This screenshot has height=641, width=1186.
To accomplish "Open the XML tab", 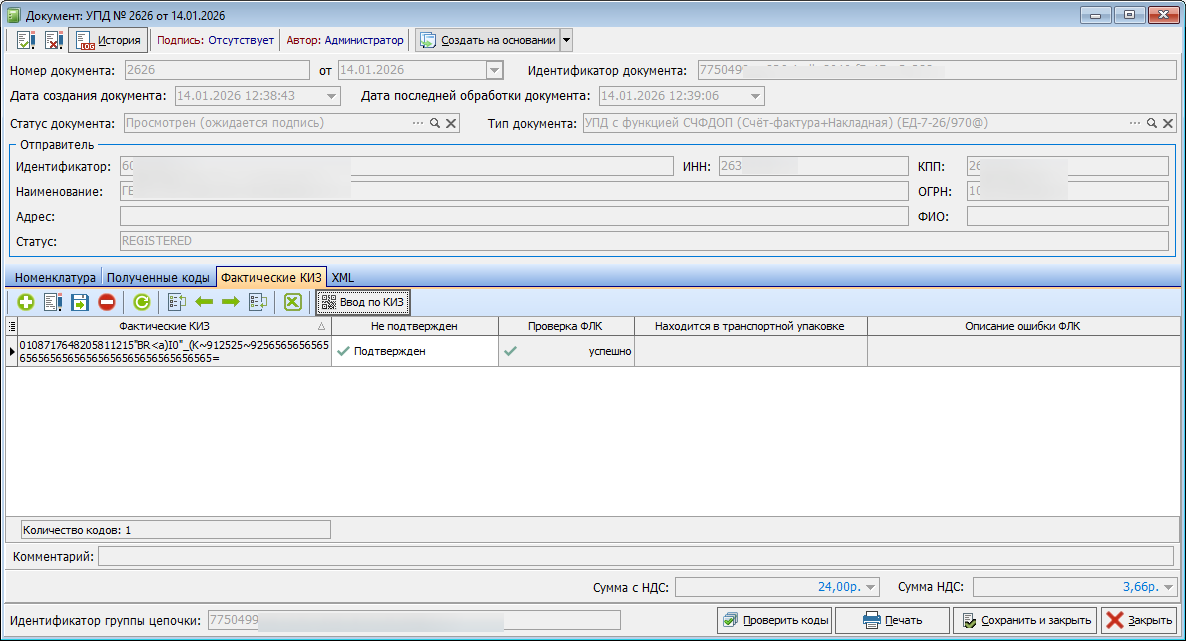I will coord(343,277).
